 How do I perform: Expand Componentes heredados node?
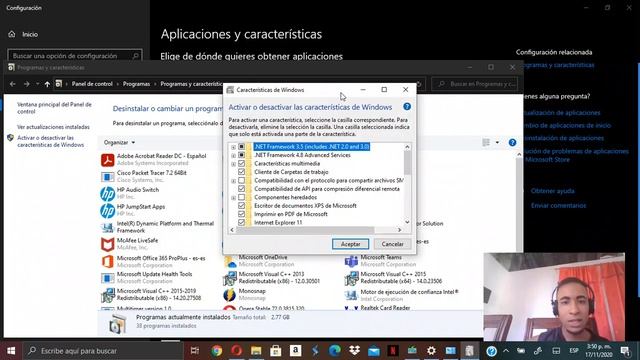point(233,198)
